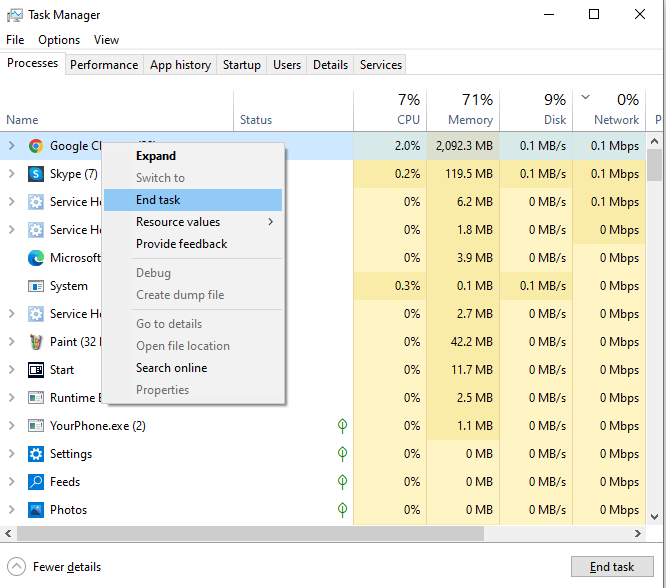
Task: Choose End task in the context menu
Action: tap(193, 200)
